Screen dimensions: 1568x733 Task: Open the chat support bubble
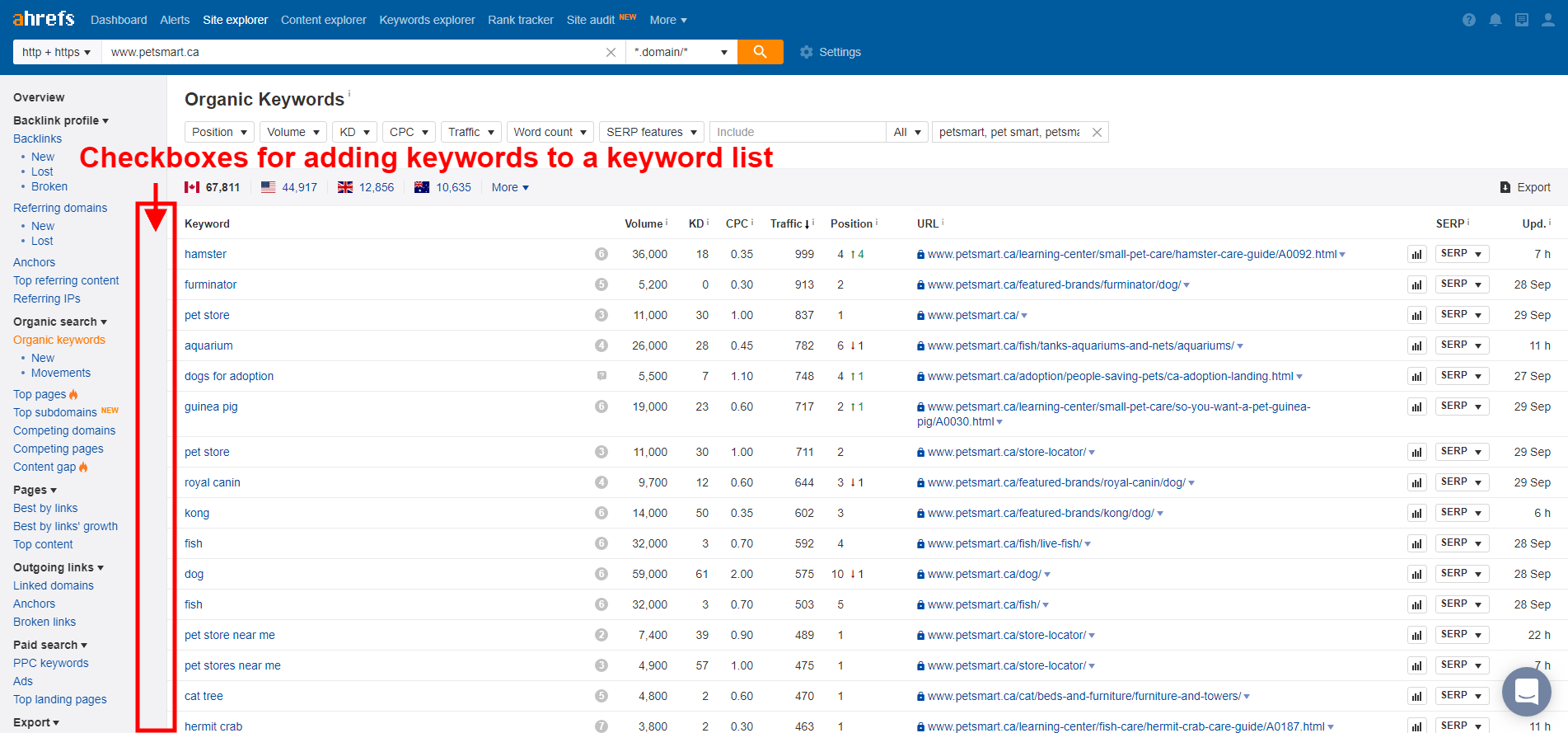coord(1527,691)
